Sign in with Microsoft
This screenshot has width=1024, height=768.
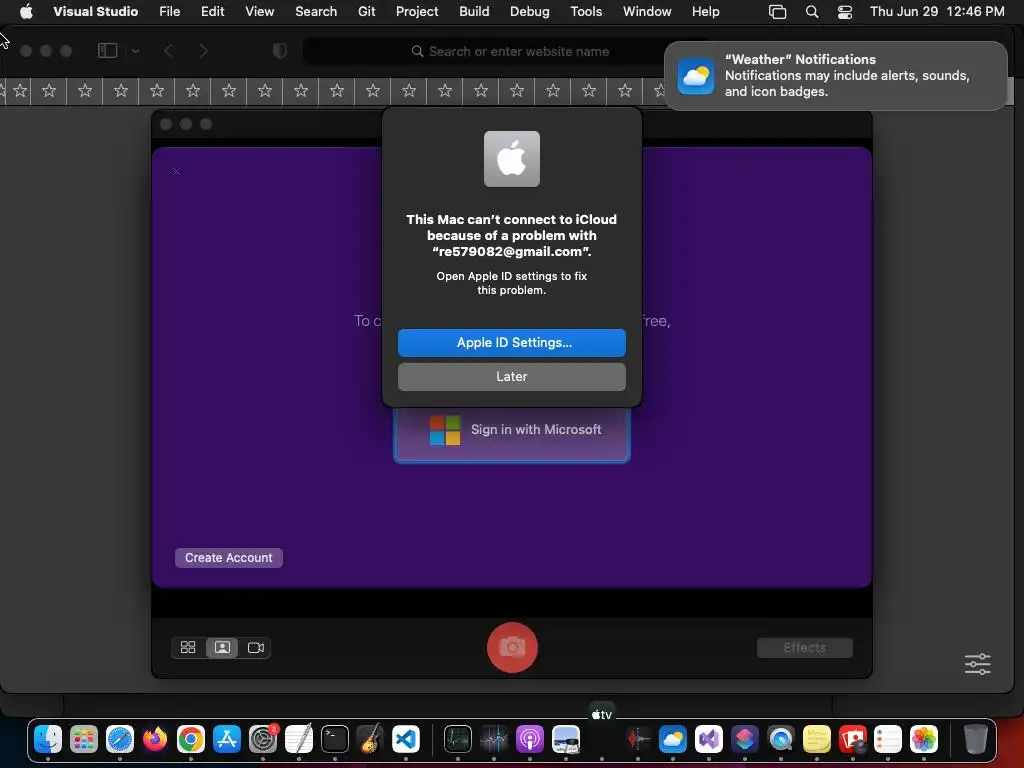[511, 430]
